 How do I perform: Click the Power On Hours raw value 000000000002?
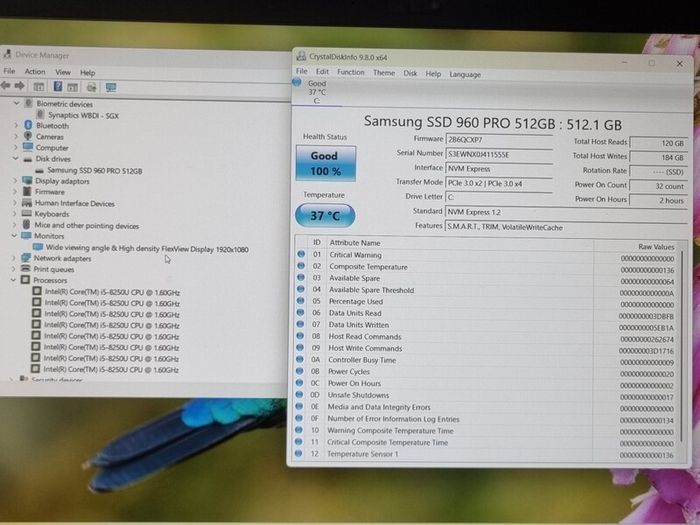point(646,385)
